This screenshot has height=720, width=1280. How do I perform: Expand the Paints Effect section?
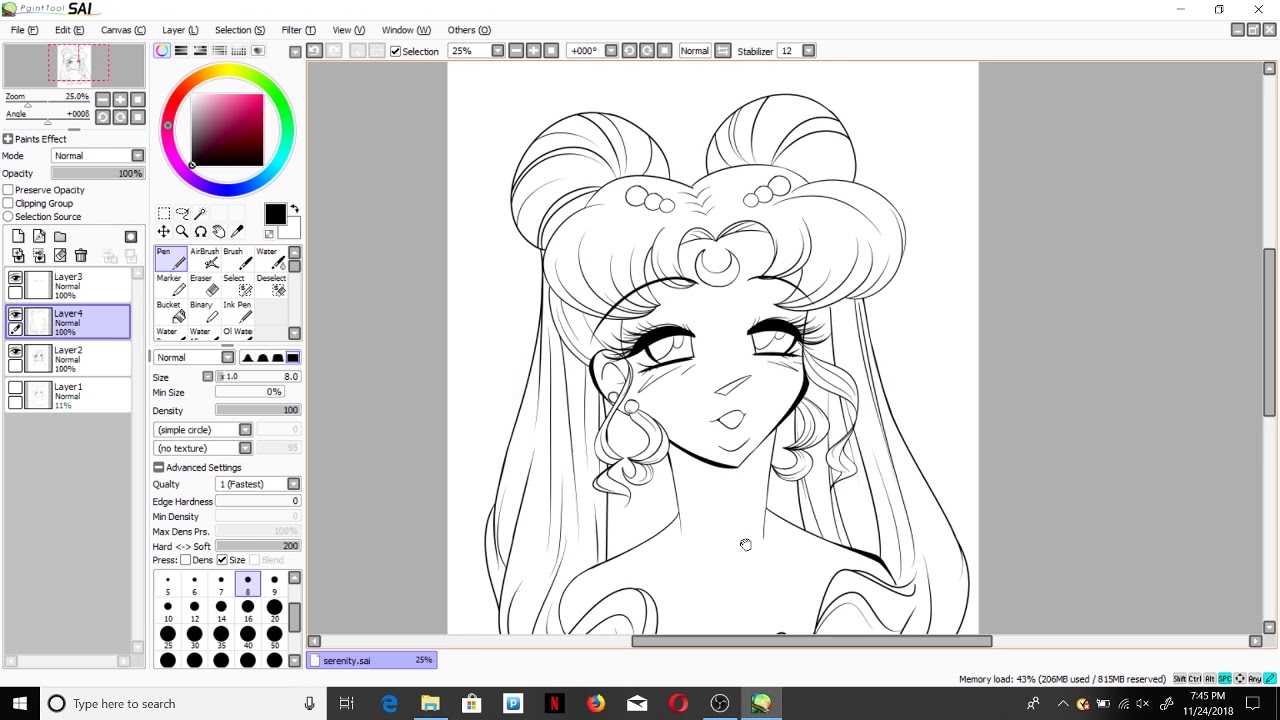tap(8, 139)
